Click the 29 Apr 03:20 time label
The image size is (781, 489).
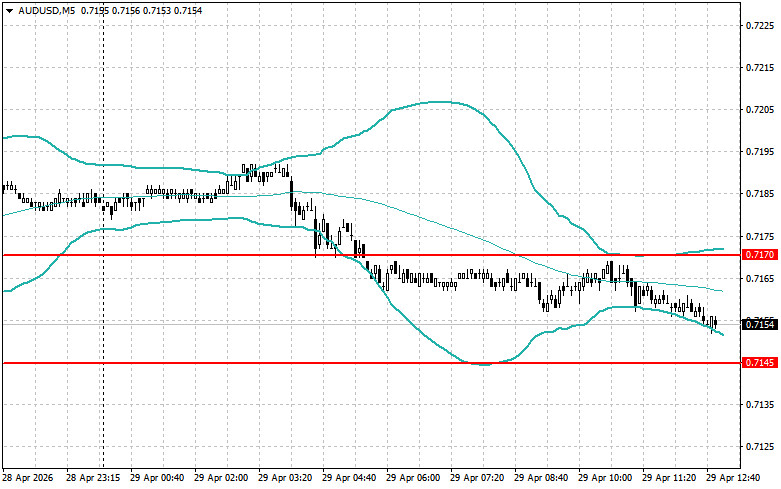coord(285,478)
